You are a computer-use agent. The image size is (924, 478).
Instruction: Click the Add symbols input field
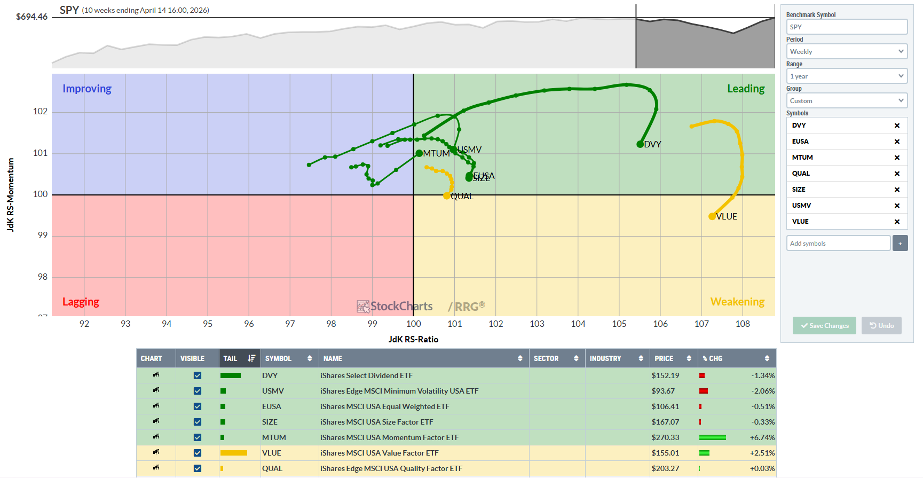[838, 243]
